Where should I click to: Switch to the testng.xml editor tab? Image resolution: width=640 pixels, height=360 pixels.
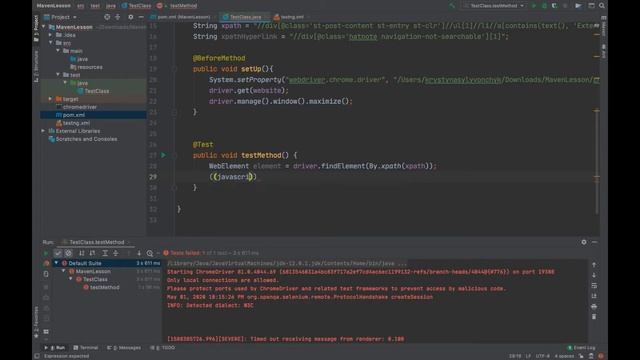pos(290,17)
